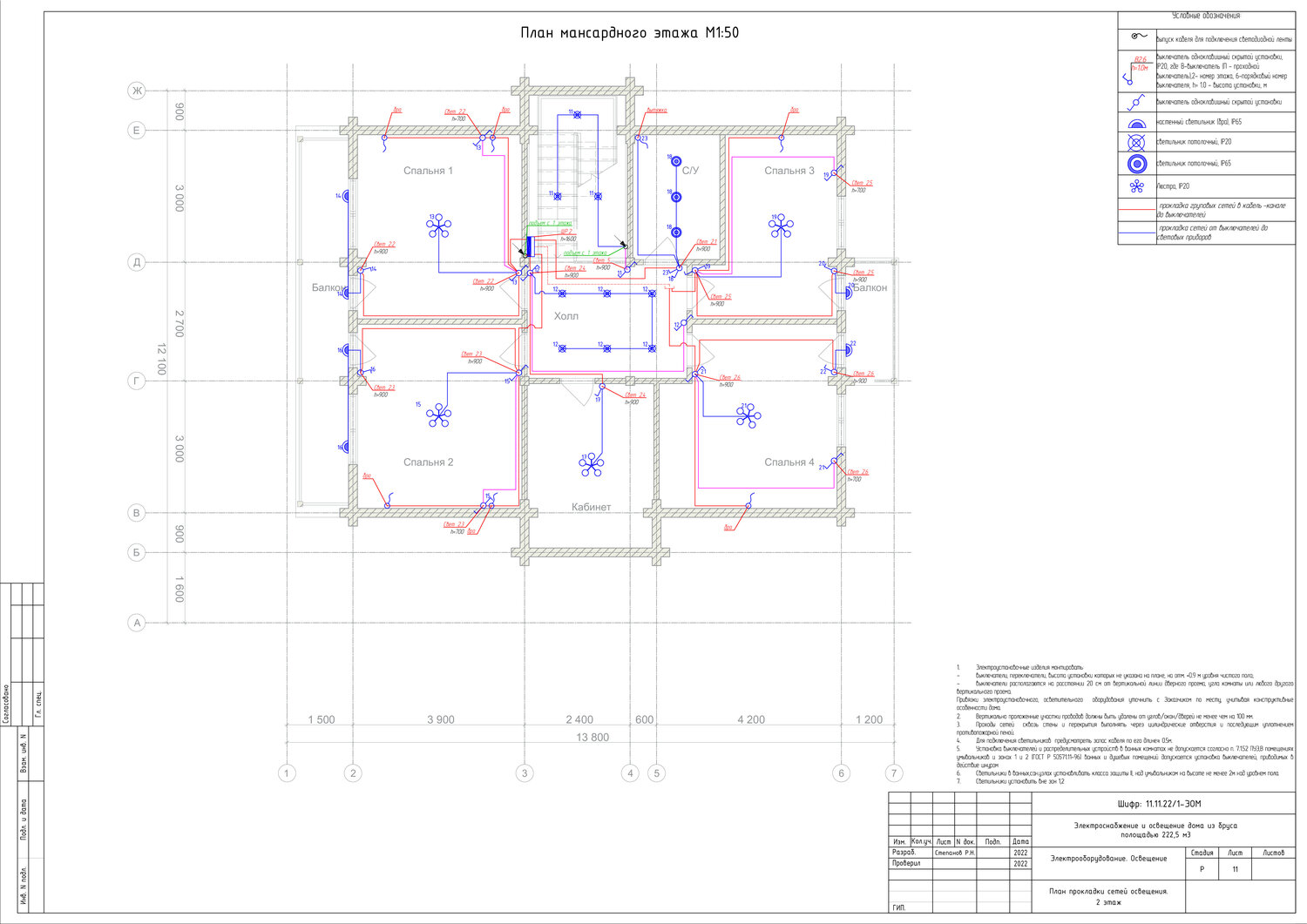Click the dimension '3 900'
The image size is (1307, 924).
click(440, 720)
